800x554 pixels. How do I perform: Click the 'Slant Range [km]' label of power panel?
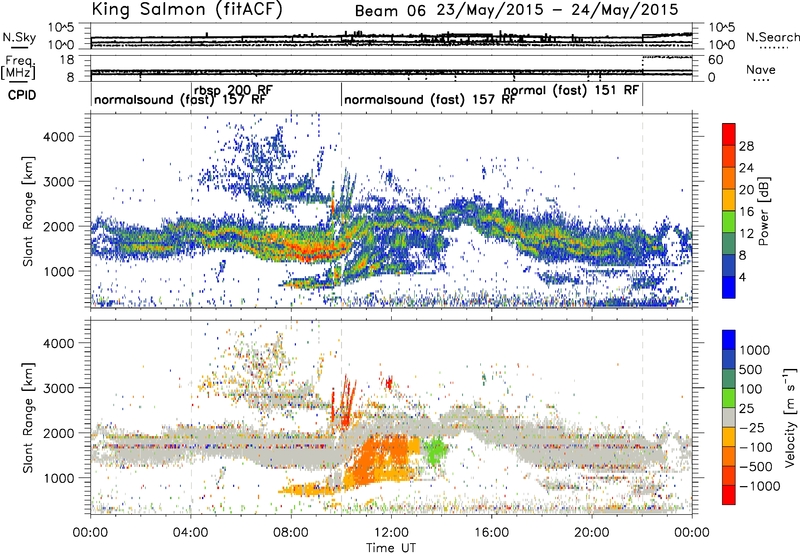click(x=28, y=211)
